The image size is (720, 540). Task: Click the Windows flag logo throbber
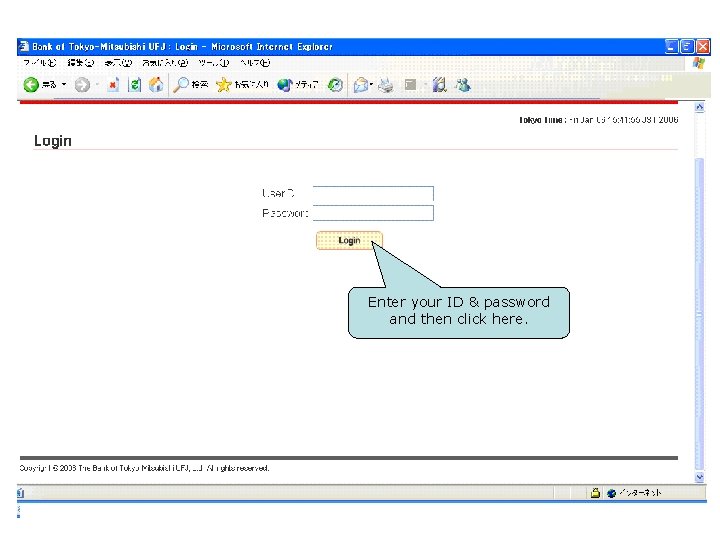[698, 63]
